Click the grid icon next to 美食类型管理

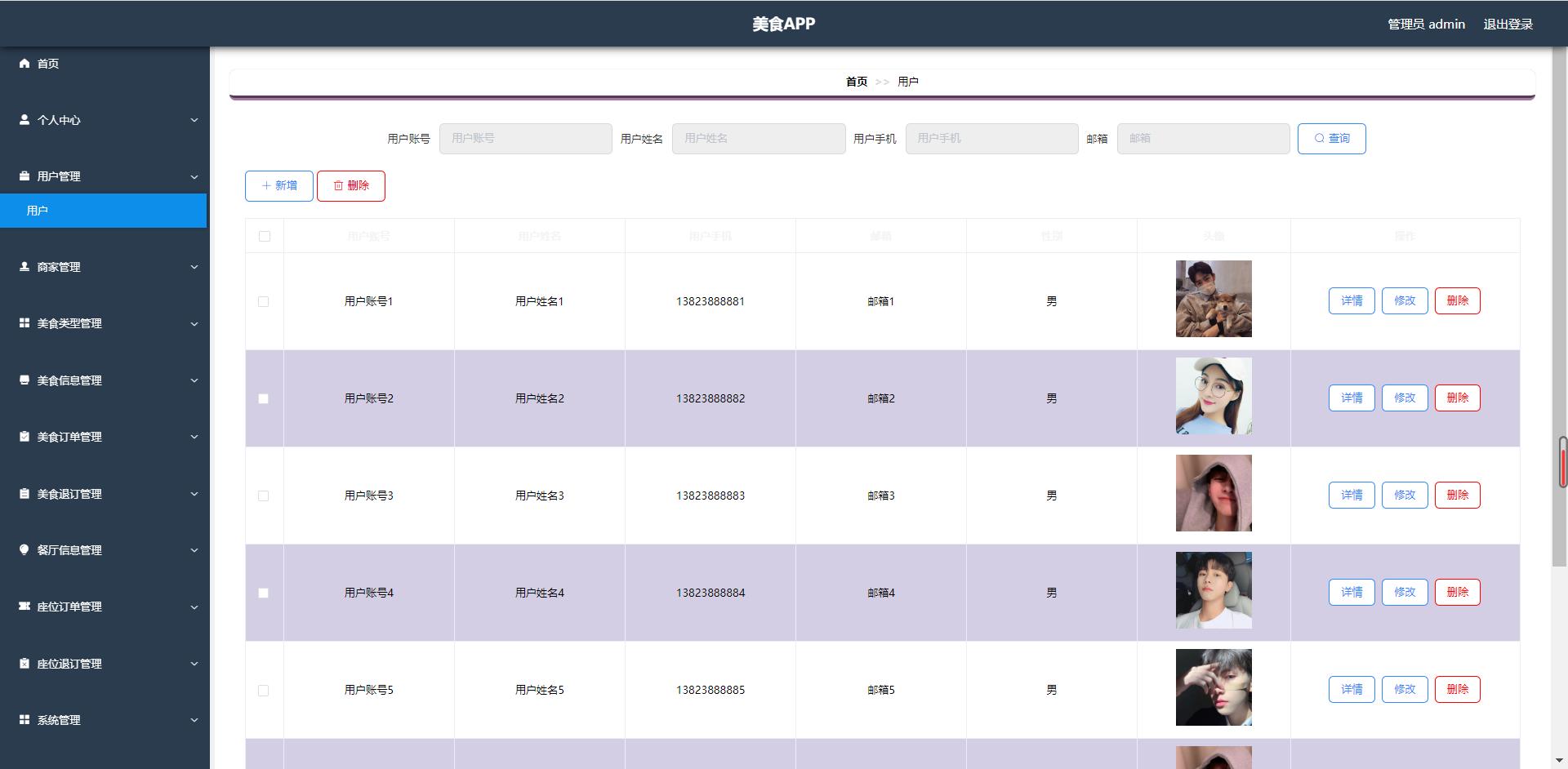coord(24,322)
